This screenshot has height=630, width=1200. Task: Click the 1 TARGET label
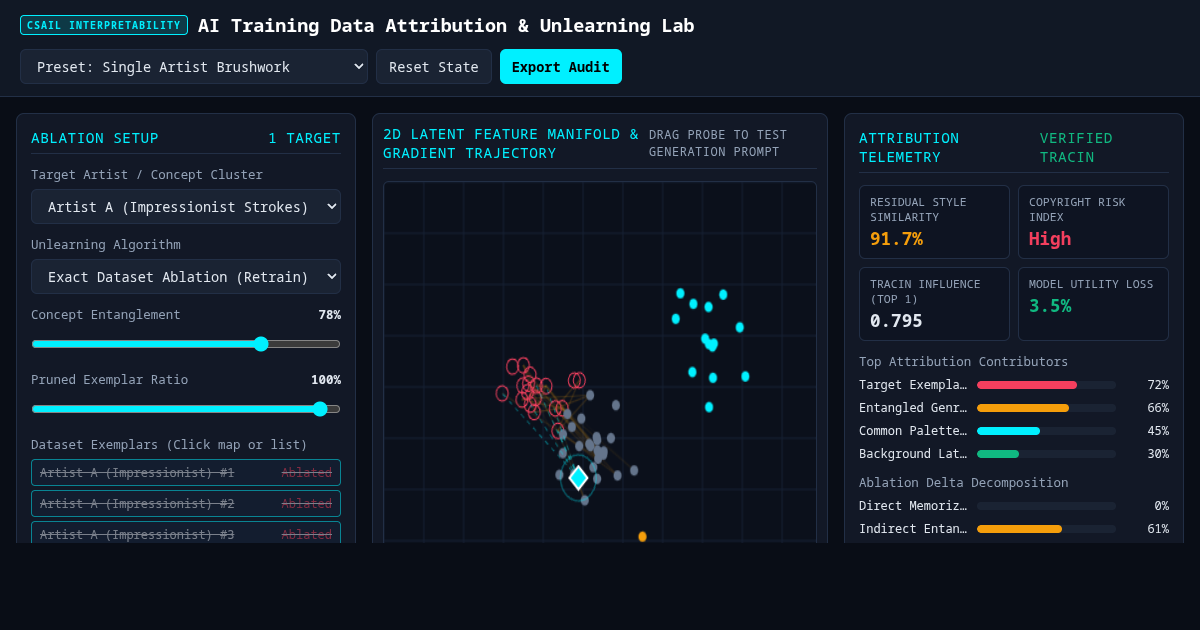pos(304,138)
